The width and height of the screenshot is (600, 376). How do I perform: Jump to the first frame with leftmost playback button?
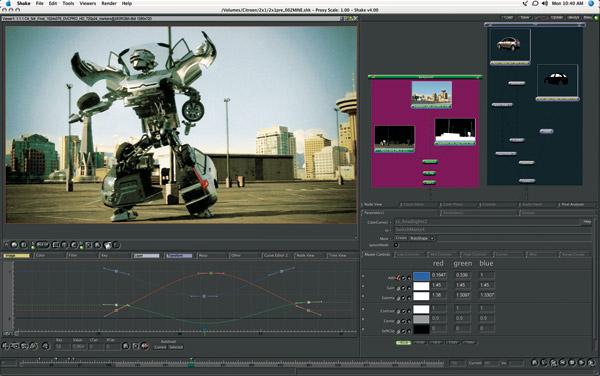tap(535, 363)
